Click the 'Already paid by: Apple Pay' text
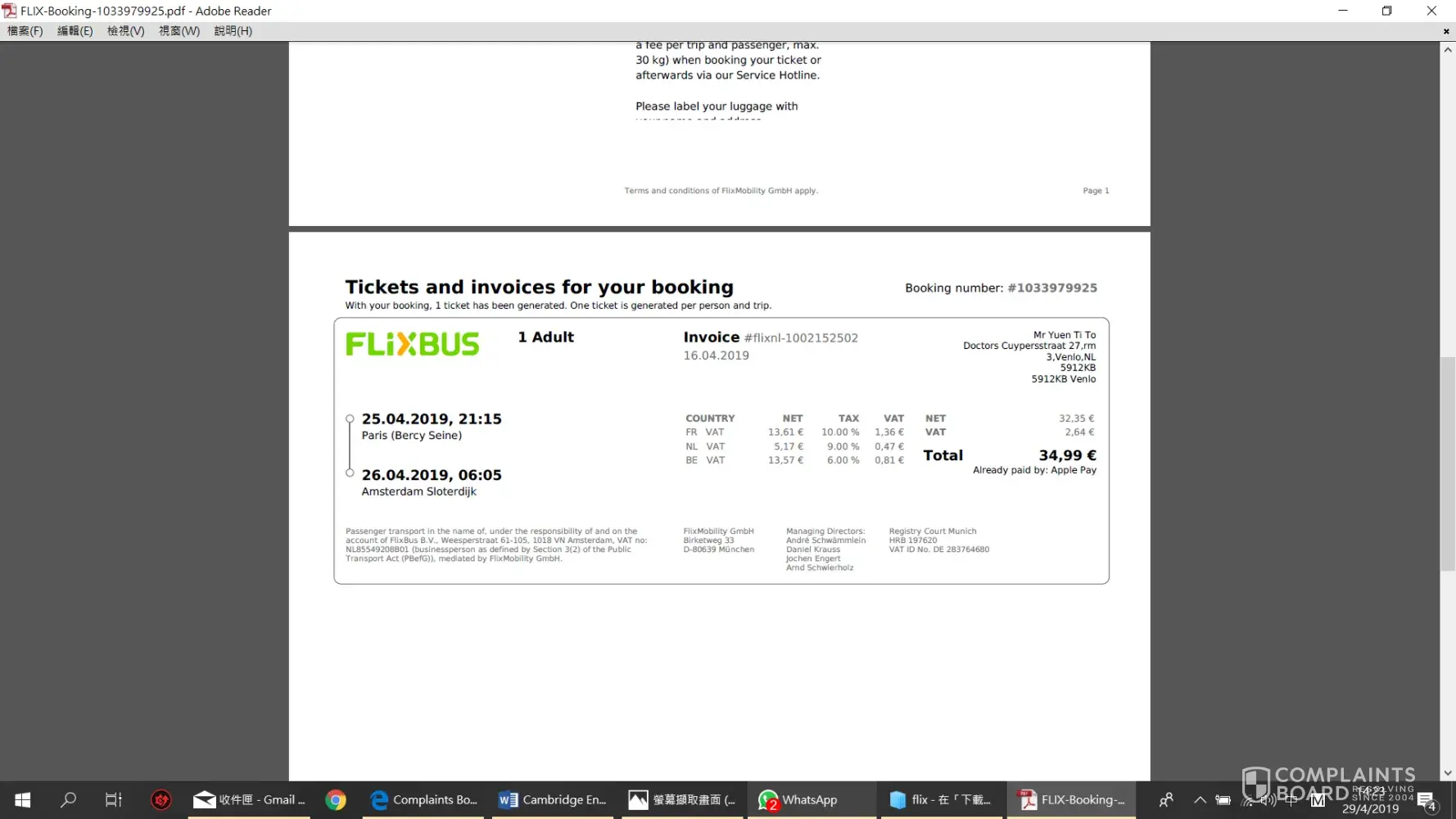Screen dimensions: 1456x819 point(1035,470)
